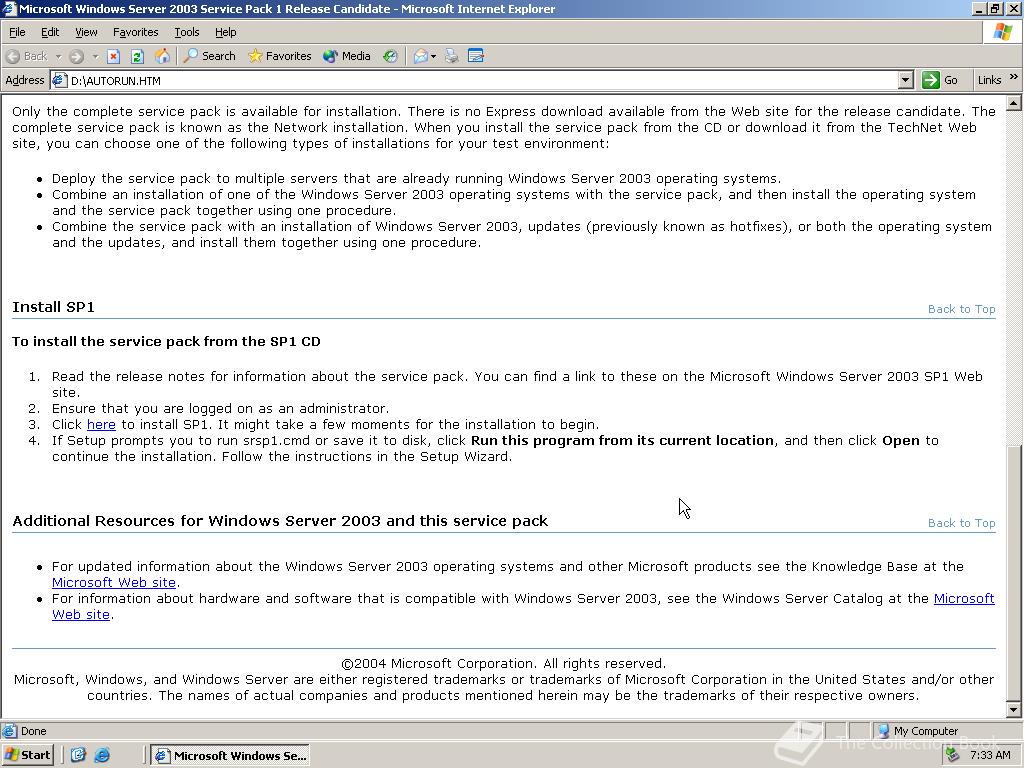Screen dimensions: 1024x768
Task: Click the 7:33 AM clock
Action: coord(990,755)
